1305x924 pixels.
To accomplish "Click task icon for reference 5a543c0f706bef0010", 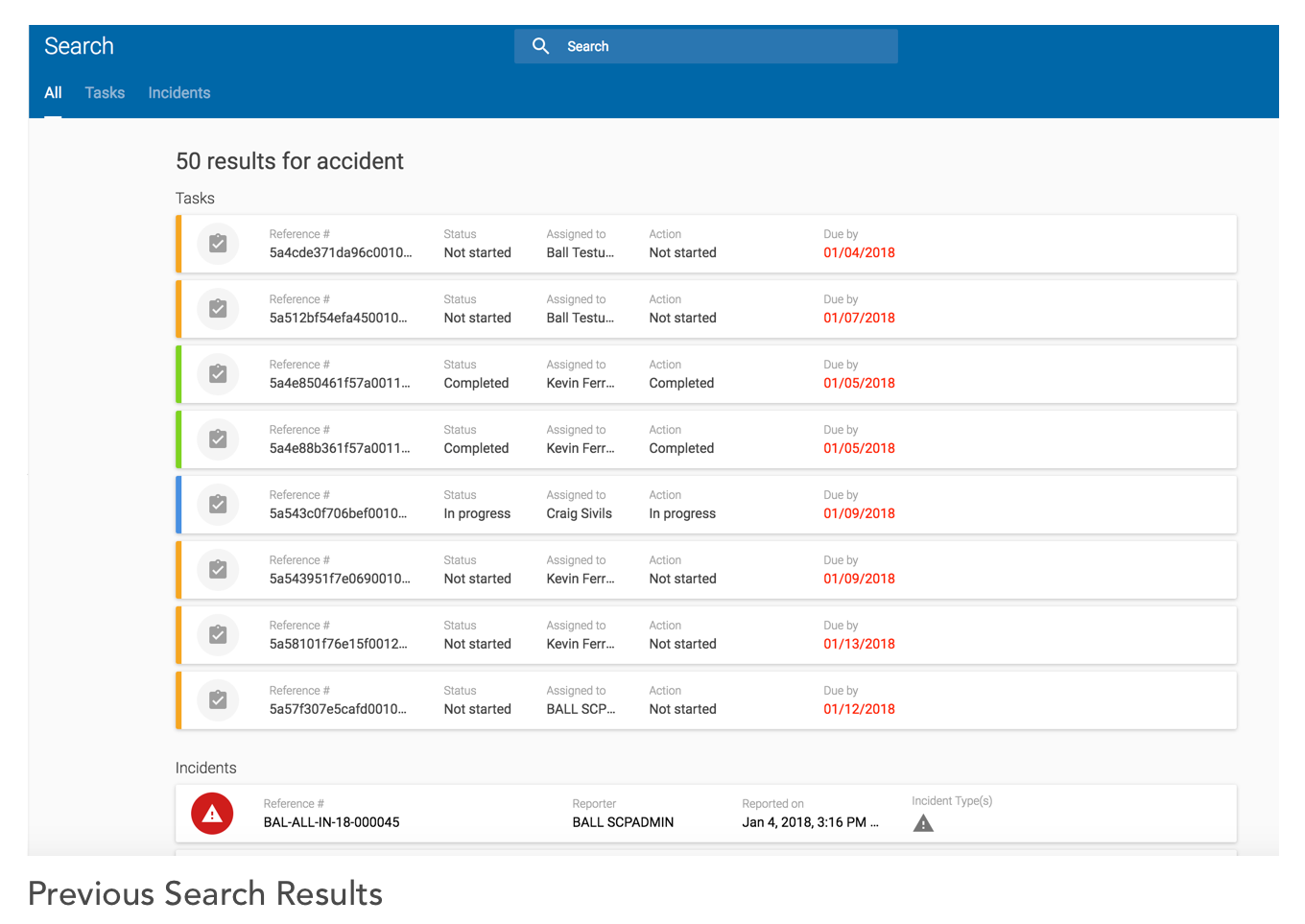I will coord(218,505).
